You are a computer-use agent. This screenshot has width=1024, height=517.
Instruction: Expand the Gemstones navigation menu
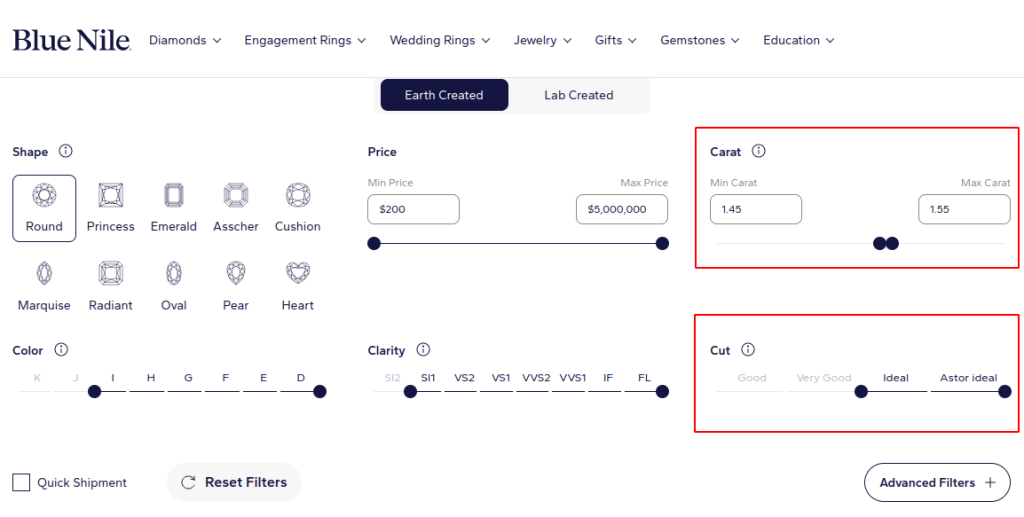click(x=699, y=40)
